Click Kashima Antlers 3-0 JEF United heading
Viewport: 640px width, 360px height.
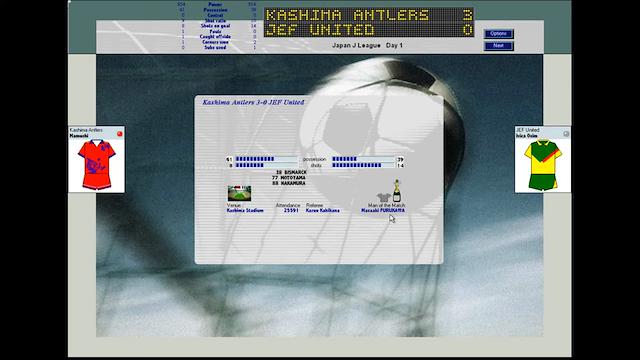click(253, 102)
